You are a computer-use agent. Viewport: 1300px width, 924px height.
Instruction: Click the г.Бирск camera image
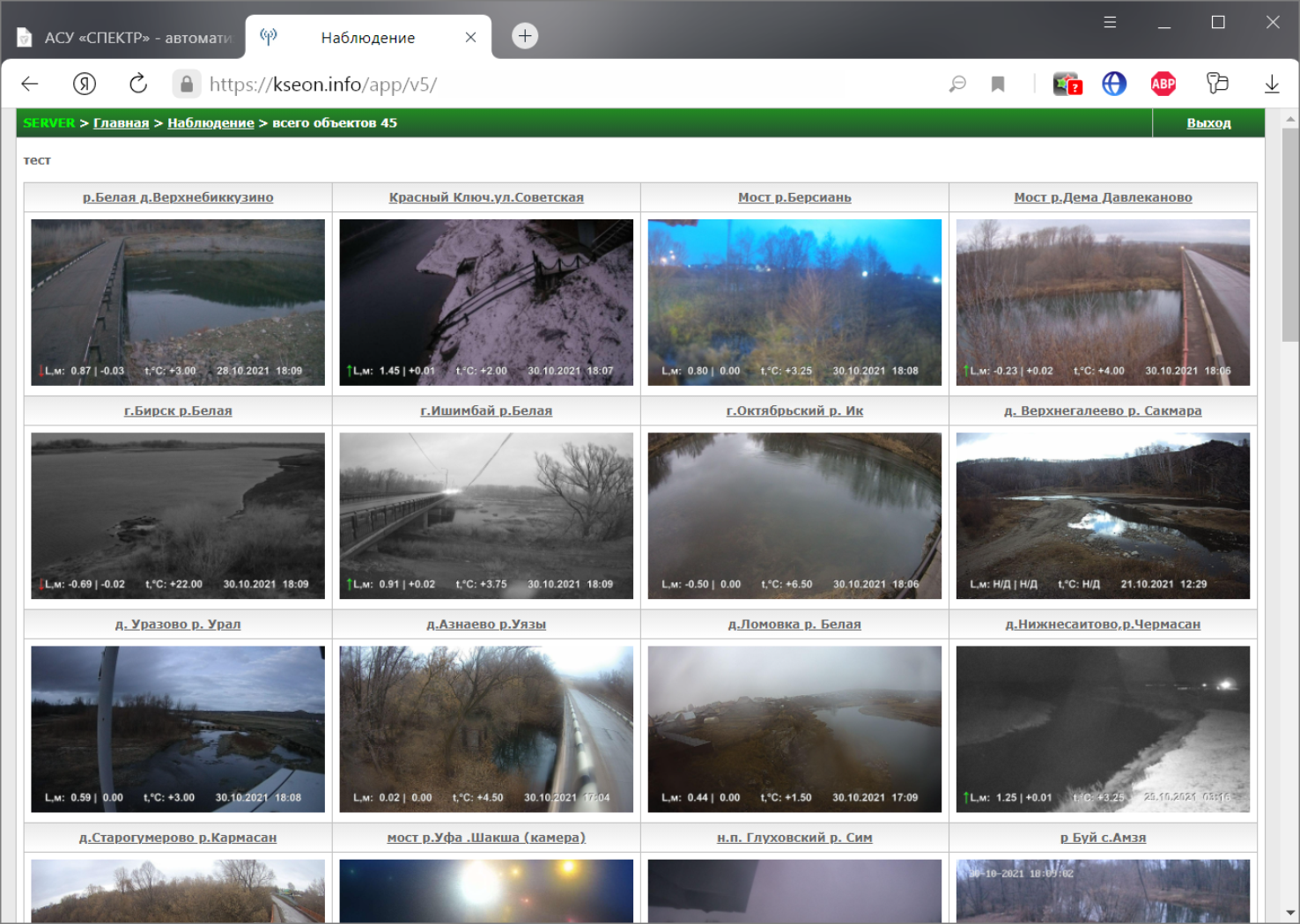[x=178, y=515]
